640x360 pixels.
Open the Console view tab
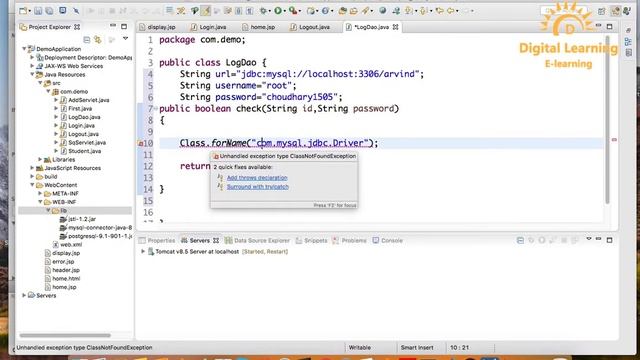[387, 240]
